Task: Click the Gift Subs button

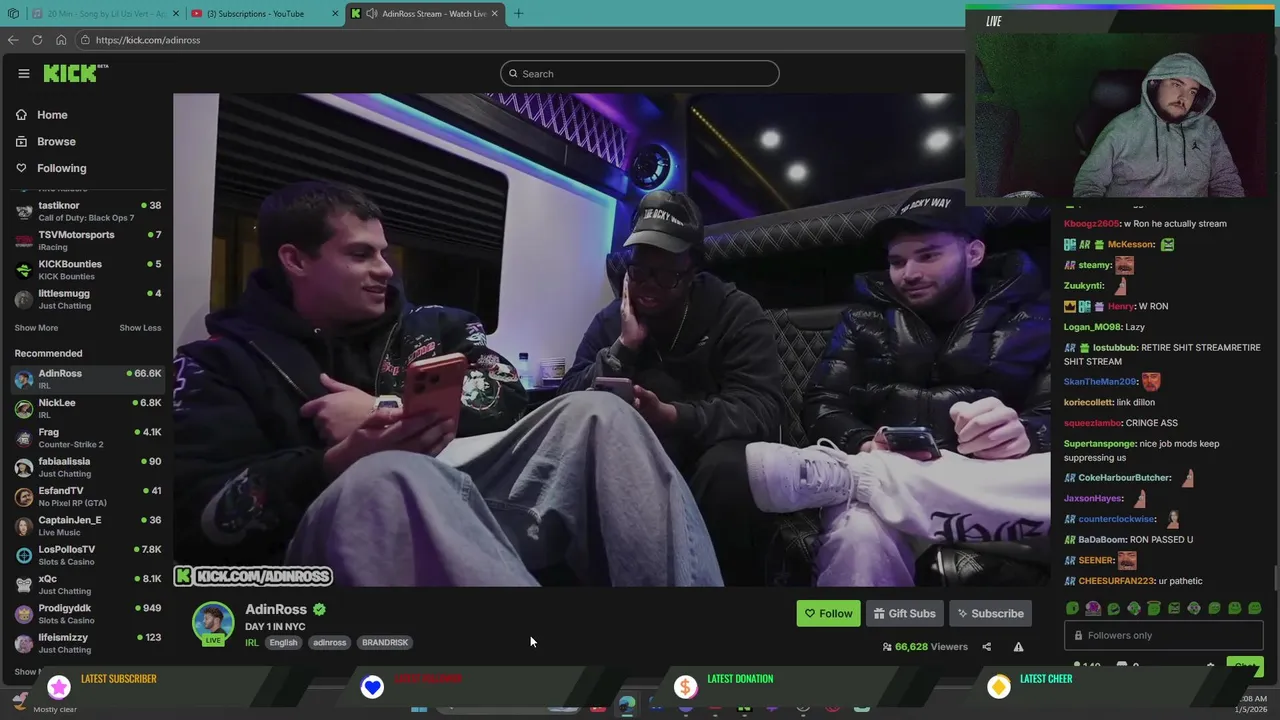Action: [x=904, y=613]
